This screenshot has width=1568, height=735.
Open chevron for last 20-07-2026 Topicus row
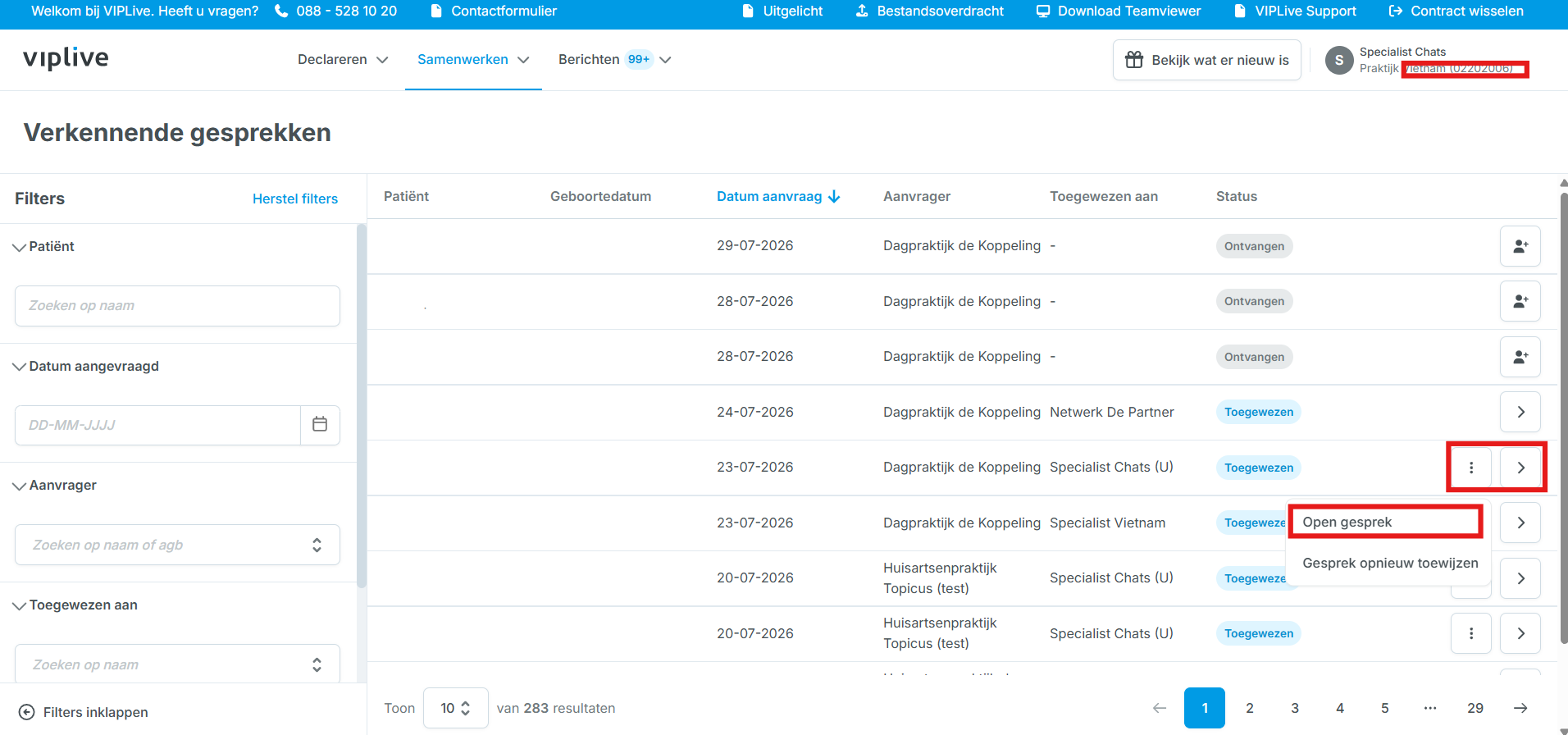pyautogui.click(x=1520, y=633)
